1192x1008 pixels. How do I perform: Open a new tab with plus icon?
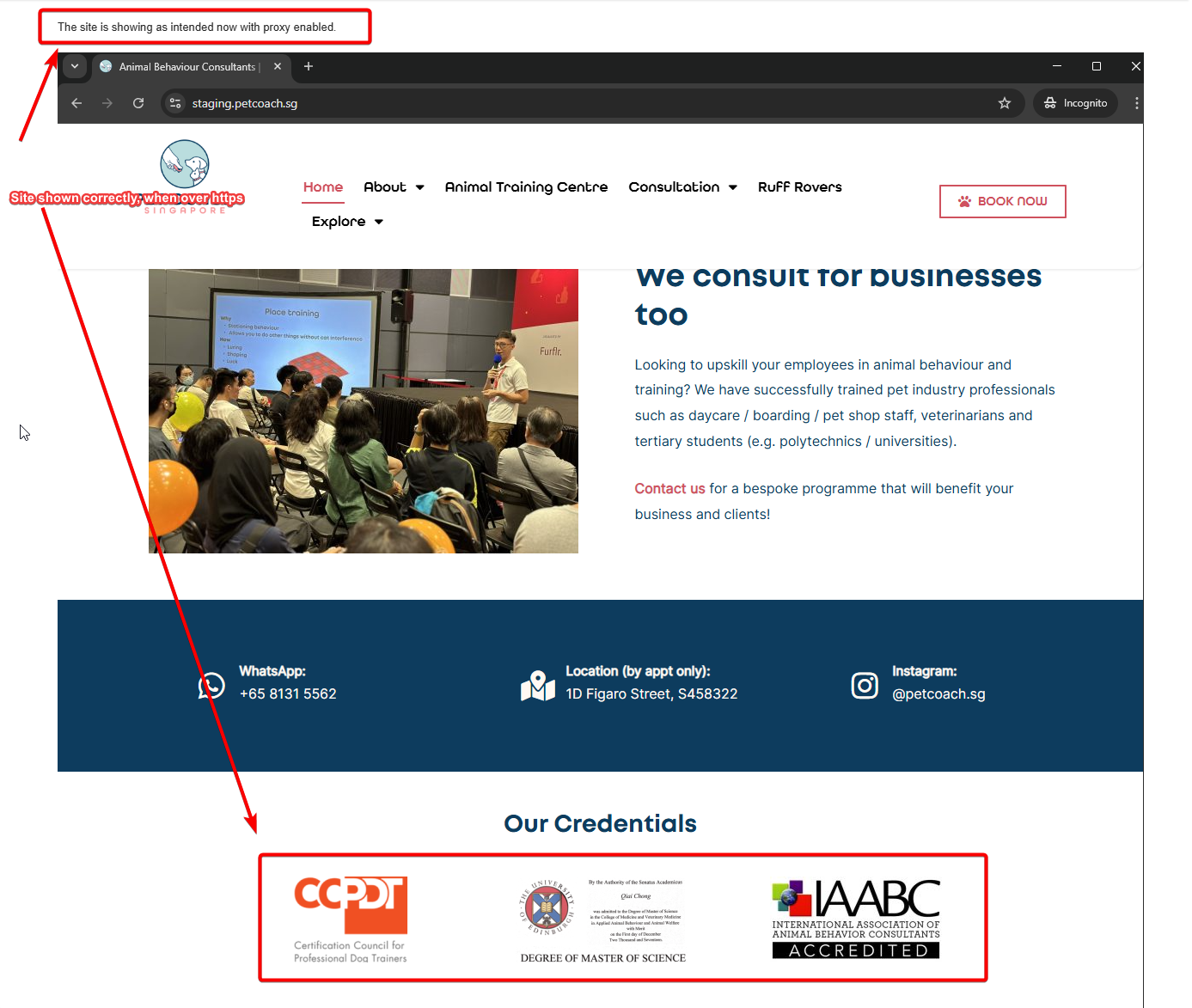309,66
